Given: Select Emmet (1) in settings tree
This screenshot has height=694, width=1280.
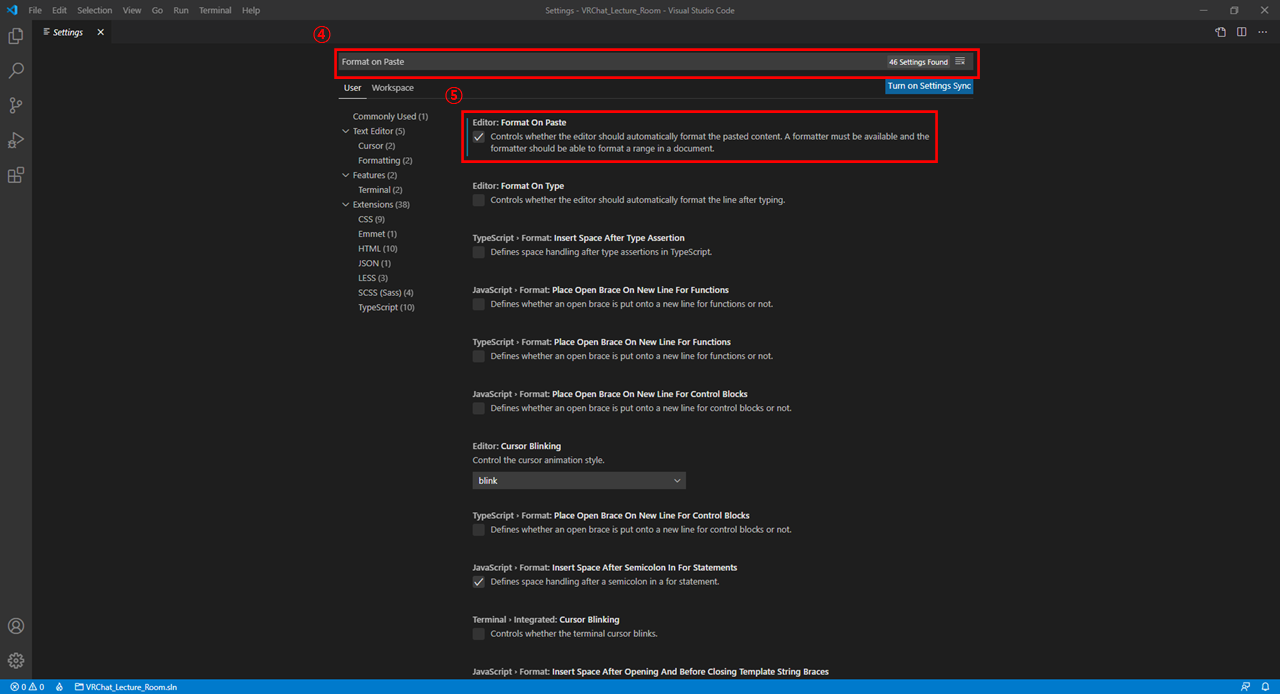Looking at the screenshot, I should click(x=377, y=234).
